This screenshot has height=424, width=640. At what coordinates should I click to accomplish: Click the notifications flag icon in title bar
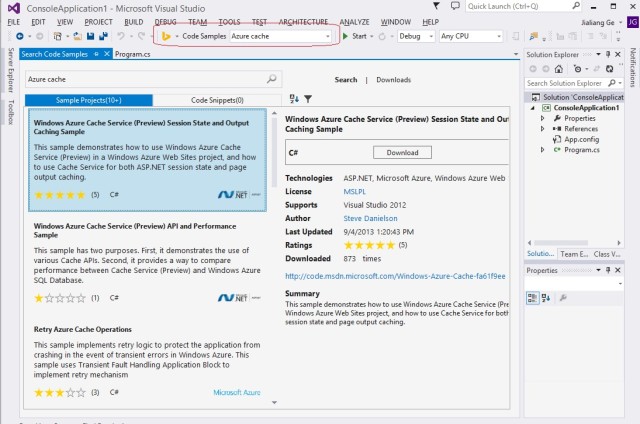[x=436, y=6]
